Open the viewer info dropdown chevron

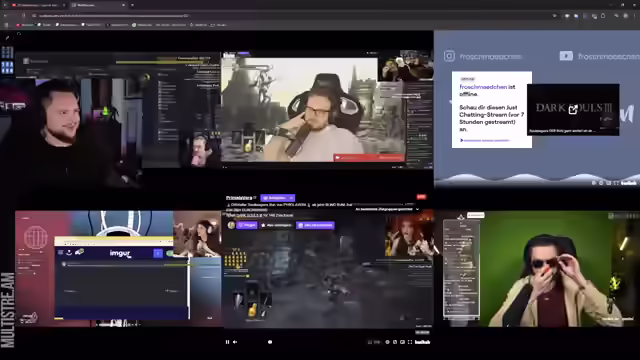417,209
